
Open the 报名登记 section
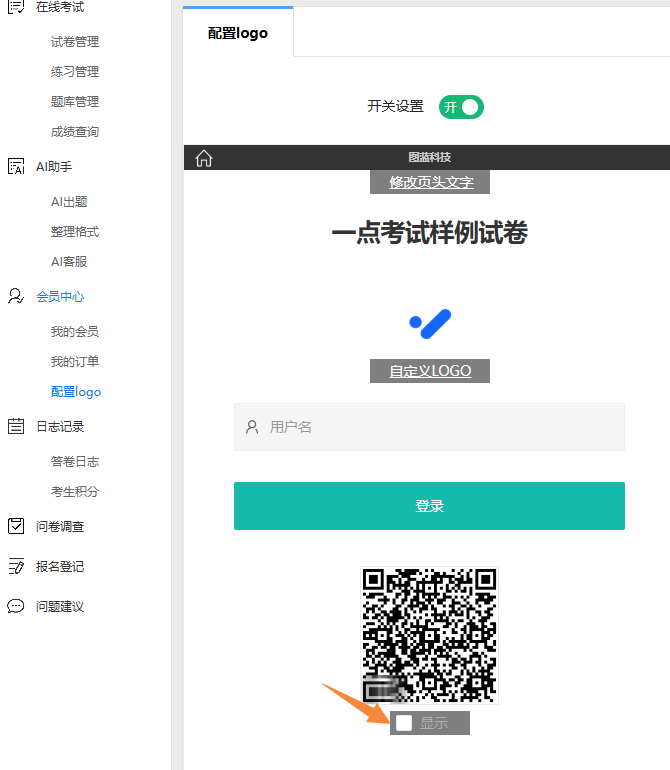[x=60, y=567]
